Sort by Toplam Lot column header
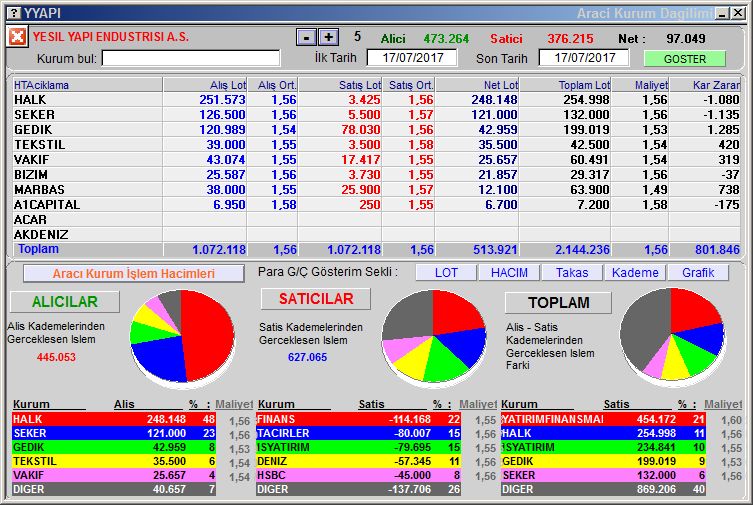The image size is (753, 505). click(565, 85)
